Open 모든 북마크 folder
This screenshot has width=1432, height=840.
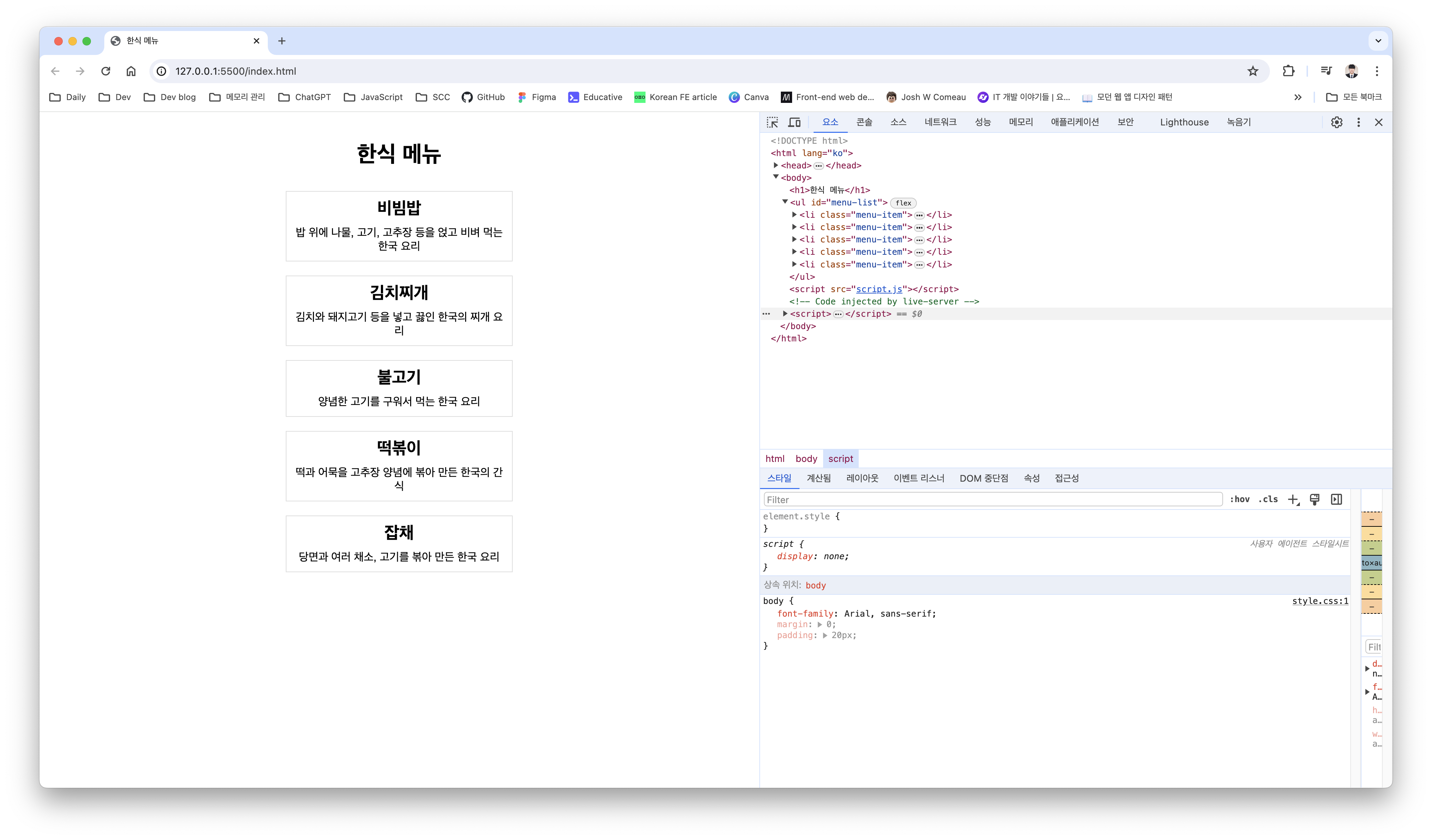[1354, 97]
